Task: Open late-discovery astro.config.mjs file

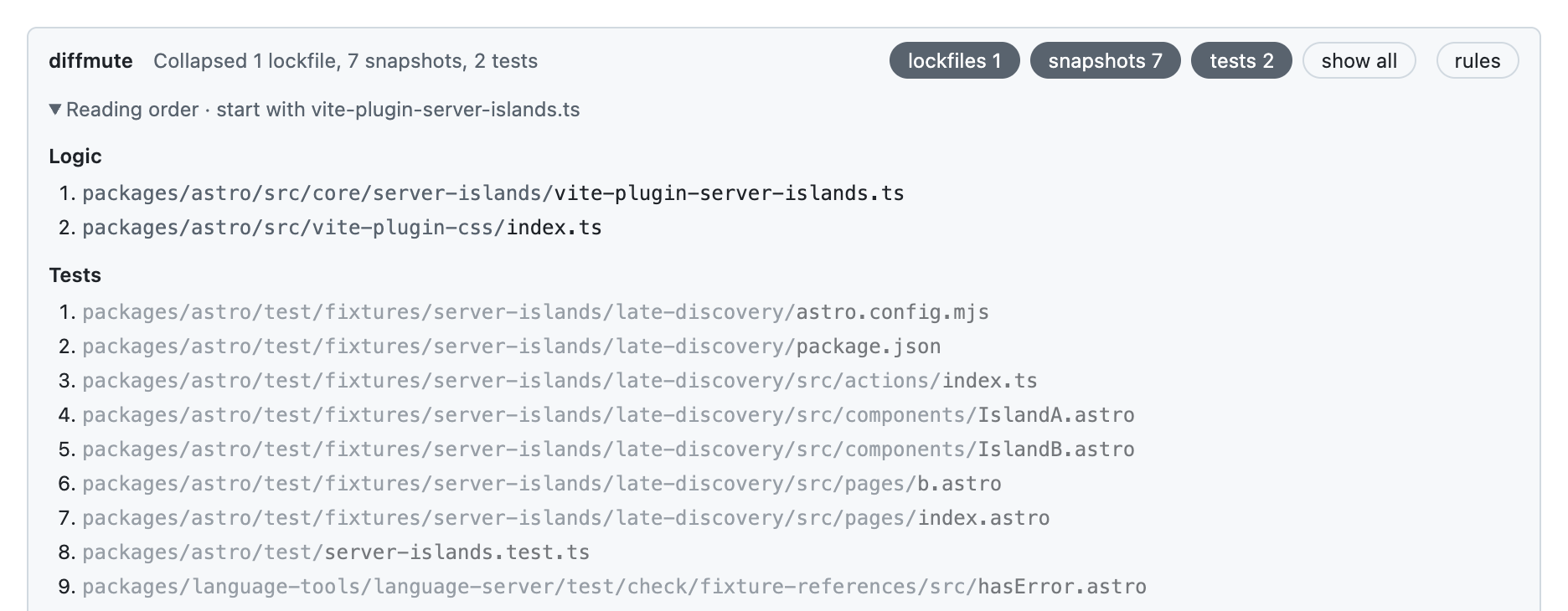Action: point(535,312)
